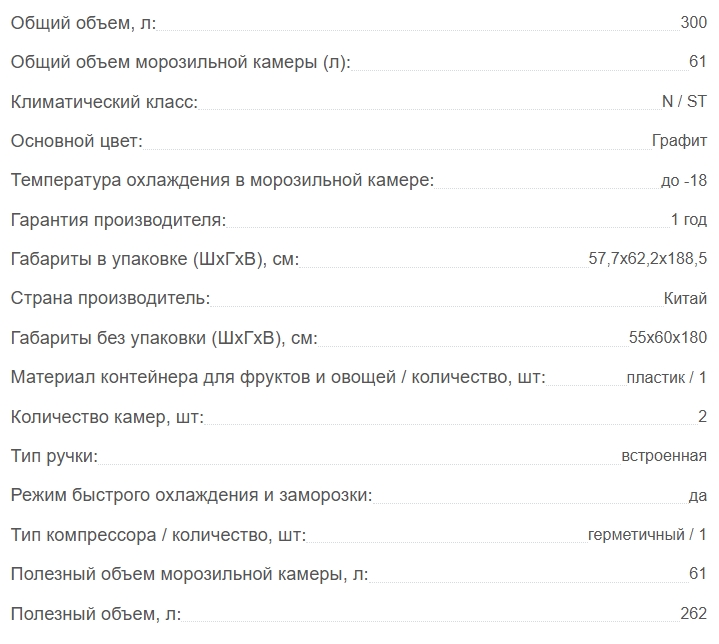Select the 'Китай' country value
This screenshot has height=644, width=719.
(x=685, y=299)
